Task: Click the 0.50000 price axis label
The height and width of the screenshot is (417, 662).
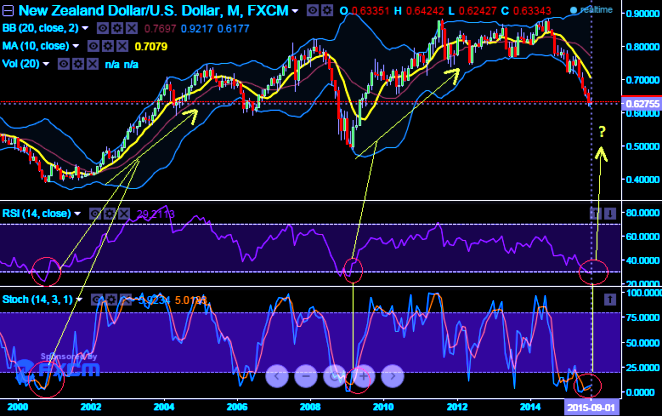Action: [x=643, y=146]
